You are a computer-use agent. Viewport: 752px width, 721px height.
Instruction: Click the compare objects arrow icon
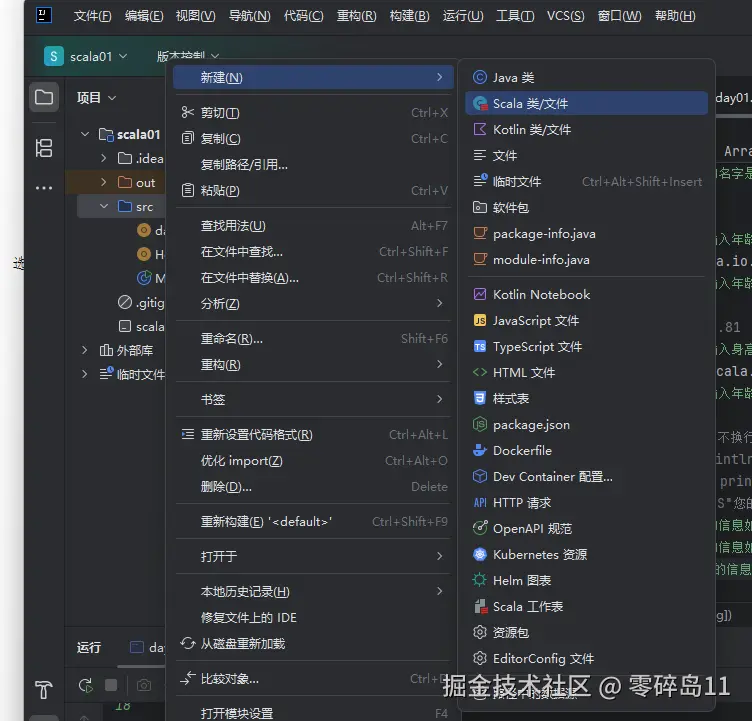pos(188,678)
